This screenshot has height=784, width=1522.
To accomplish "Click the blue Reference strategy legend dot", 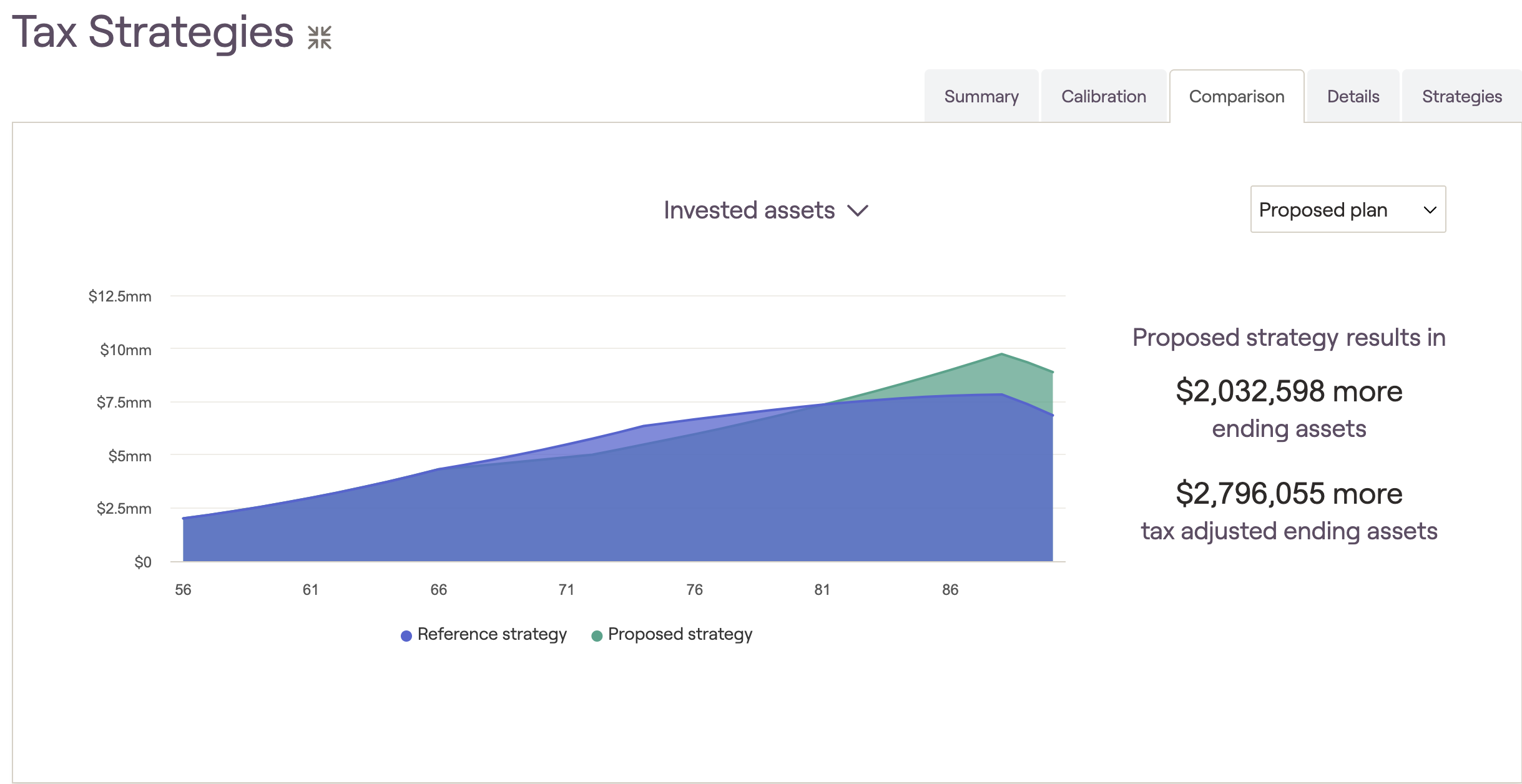I will (x=406, y=635).
